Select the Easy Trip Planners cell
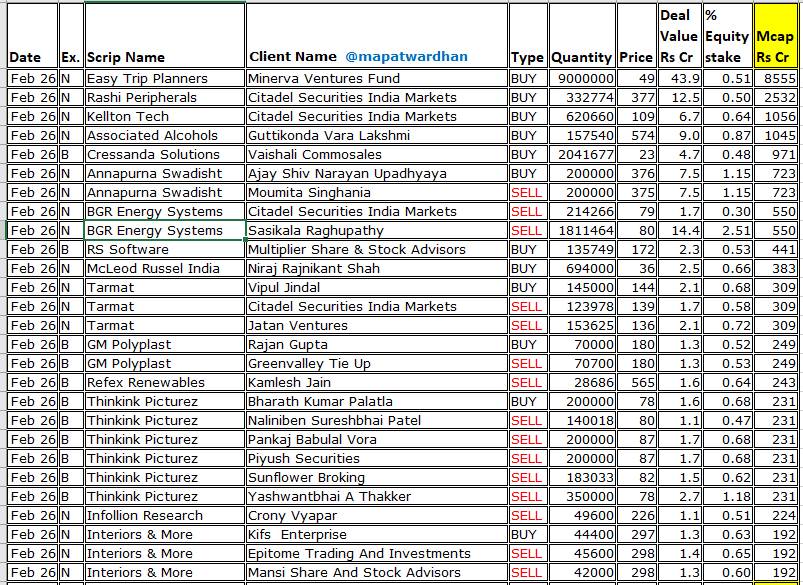 click(x=164, y=78)
